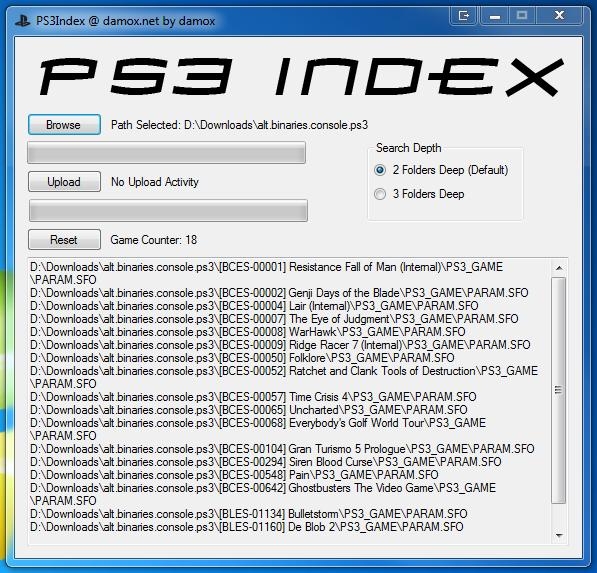Screen dimensions: 597x573
Task: Click the scan progress bar below Browse
Action: pyautogui.click(x=166, y=153)
